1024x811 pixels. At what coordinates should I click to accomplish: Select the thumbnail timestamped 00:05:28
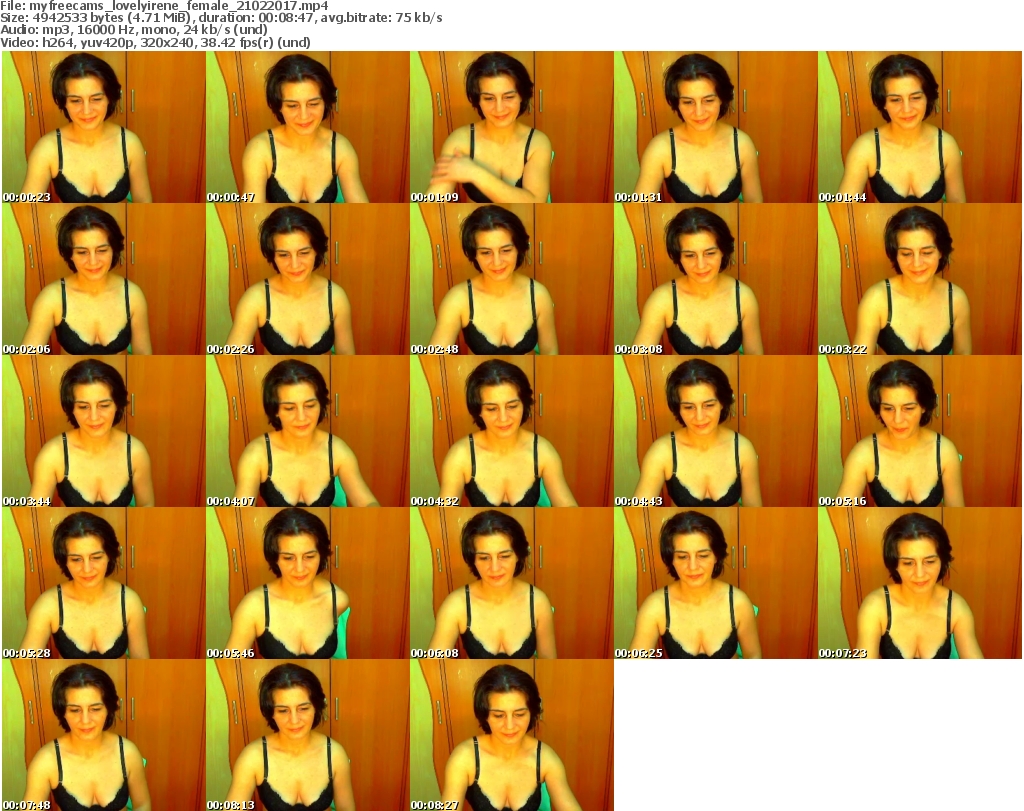coord(104,583)
